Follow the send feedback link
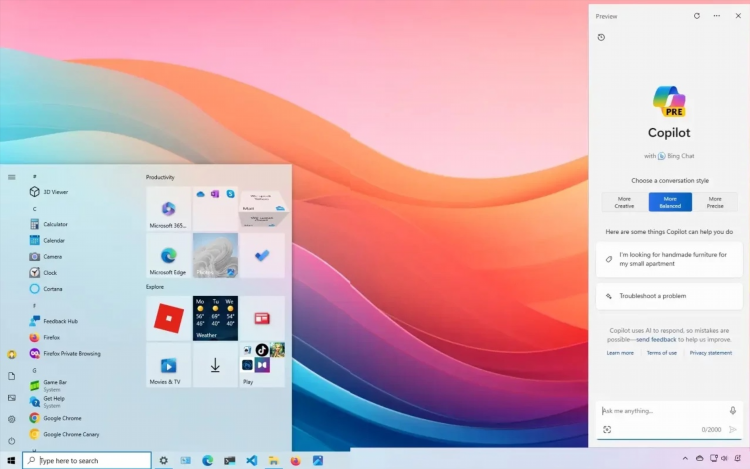750x469 pixels. (656, 339)
